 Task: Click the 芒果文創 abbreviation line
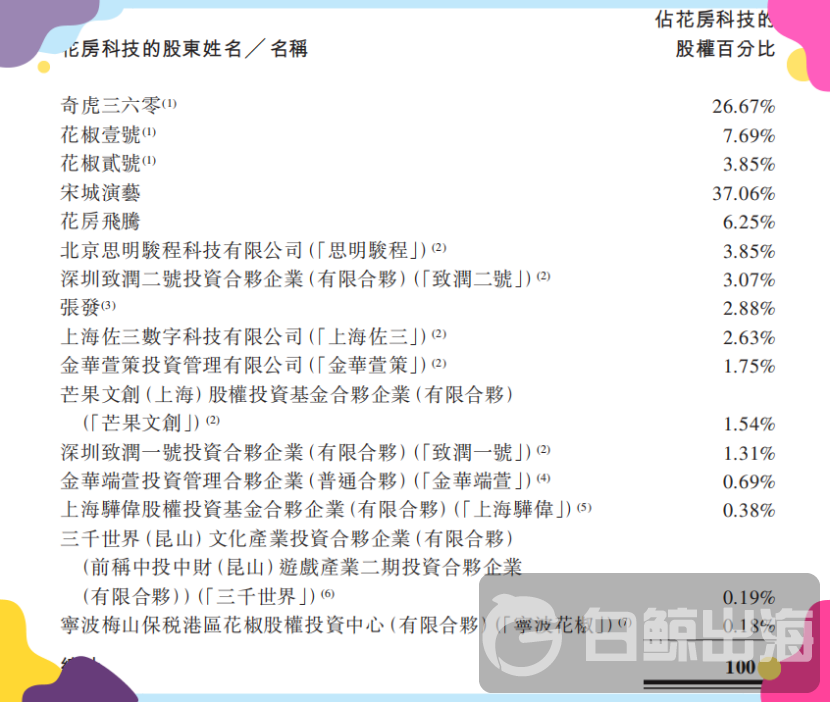[142, 423]
